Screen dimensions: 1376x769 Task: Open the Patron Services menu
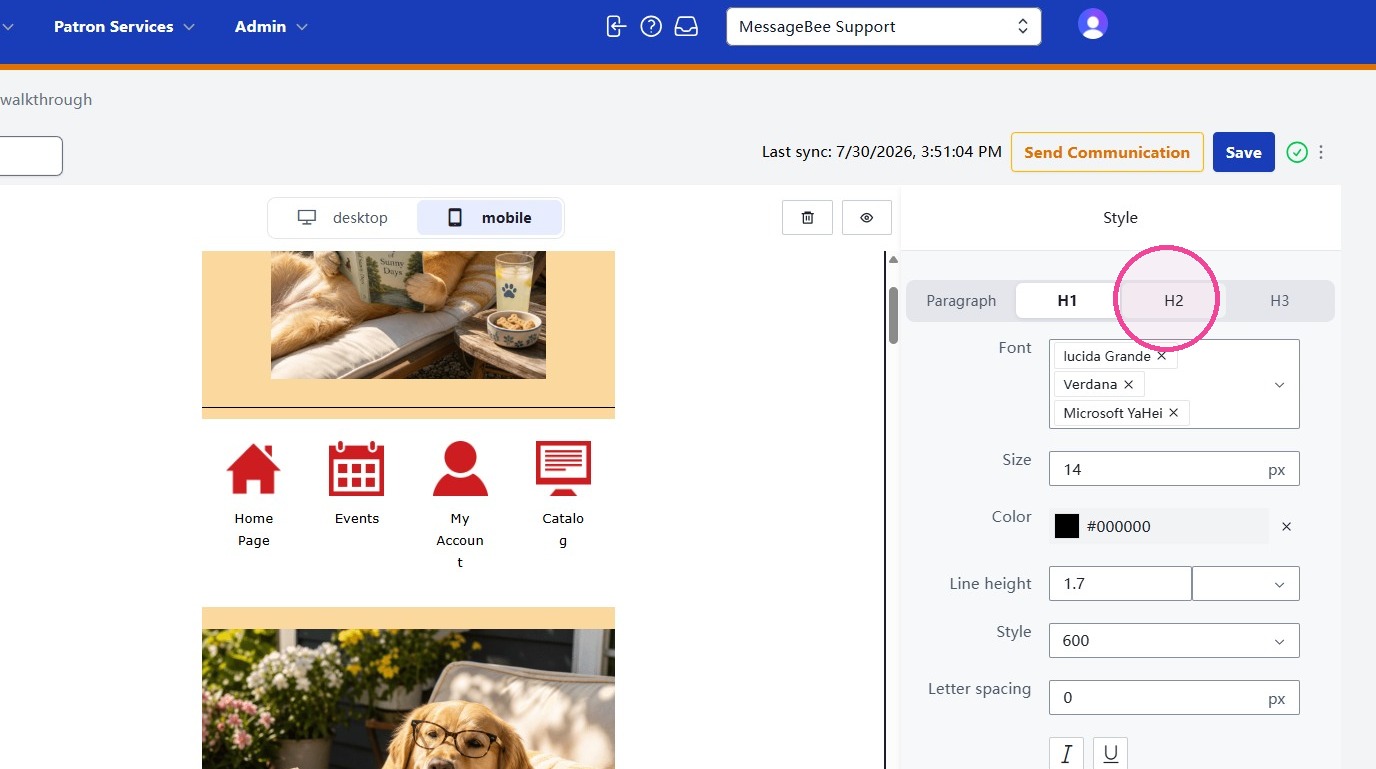pos(124,27)
